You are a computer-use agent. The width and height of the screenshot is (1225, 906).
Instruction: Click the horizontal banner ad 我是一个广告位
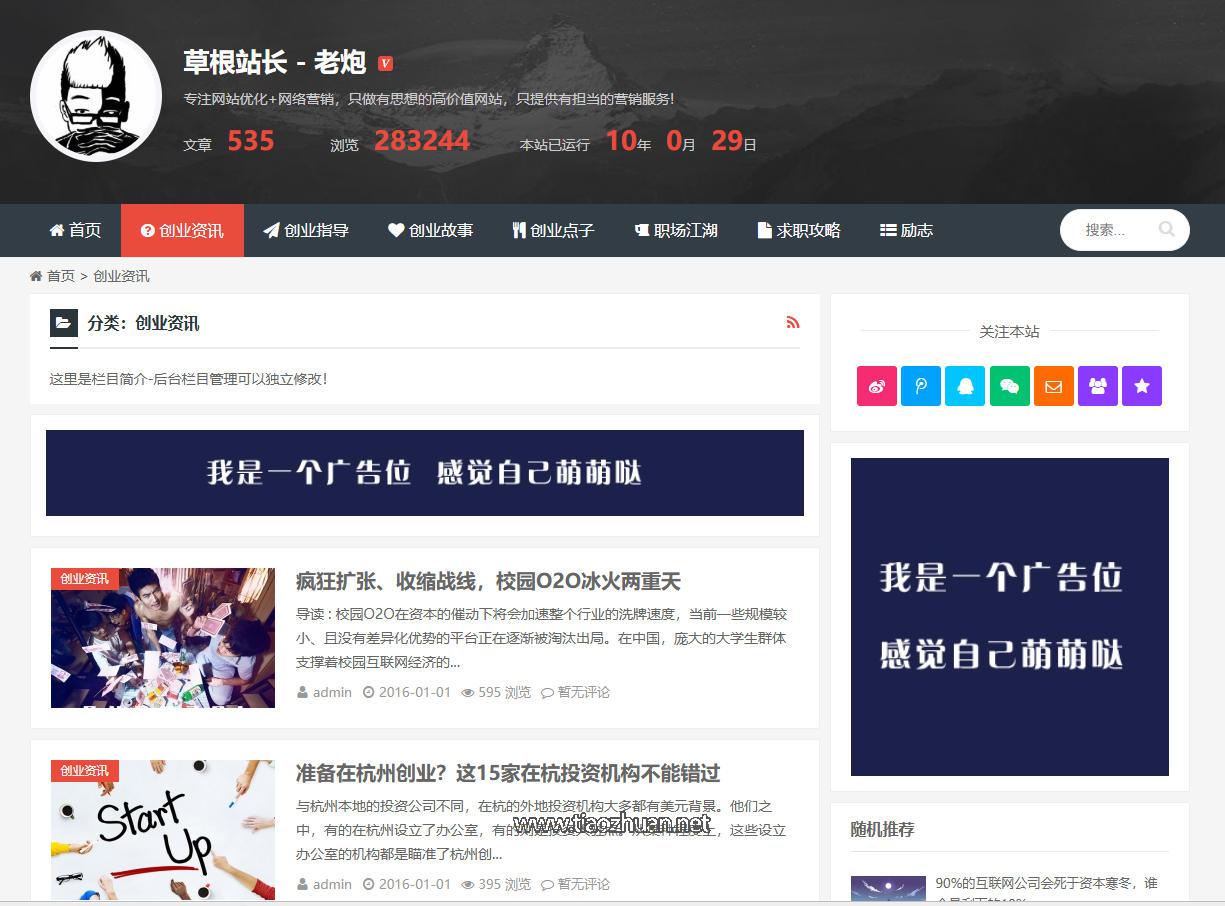point(425,473)
